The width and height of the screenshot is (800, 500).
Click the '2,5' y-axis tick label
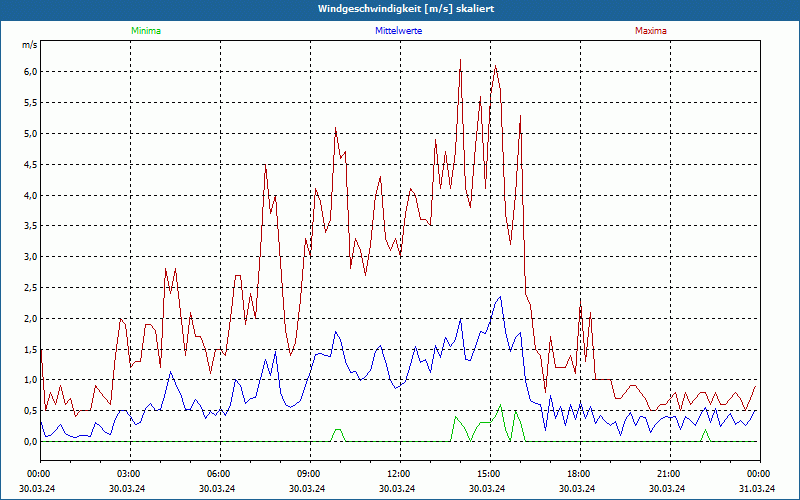click(x=31, y=288)
